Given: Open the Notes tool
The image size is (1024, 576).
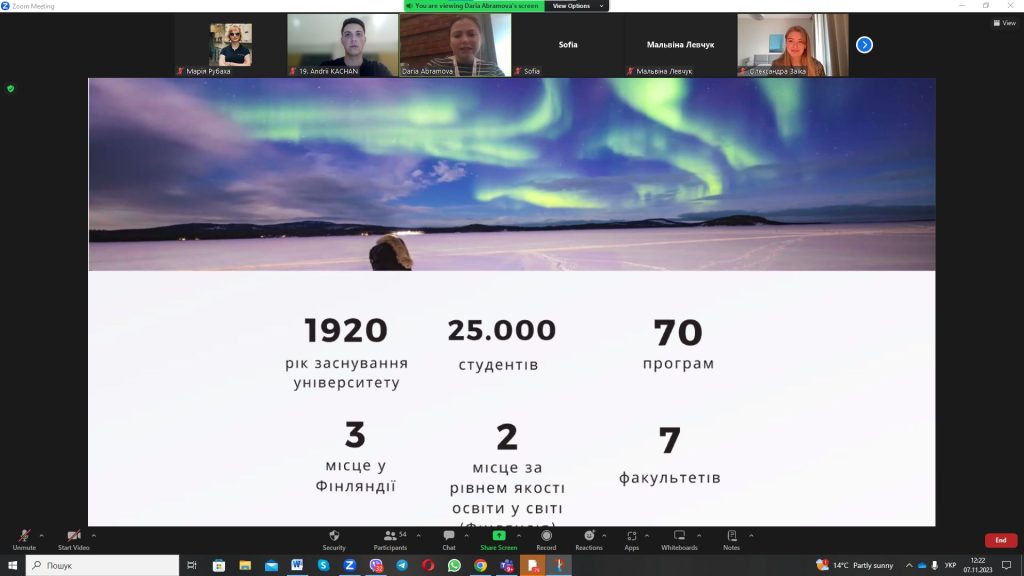Looking at the screenshot, I should 732,538.
